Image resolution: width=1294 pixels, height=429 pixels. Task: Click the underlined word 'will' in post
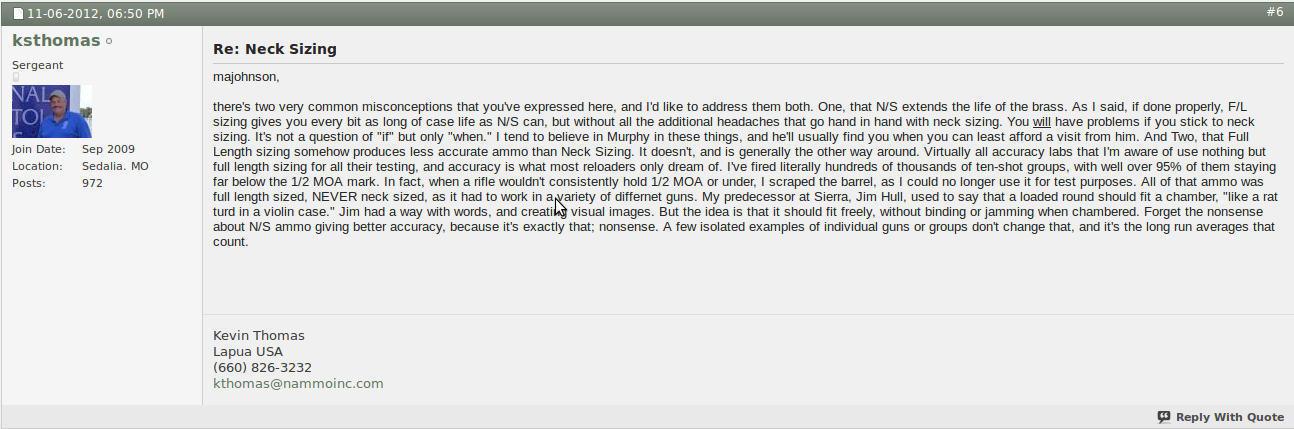click(1042, 122)
